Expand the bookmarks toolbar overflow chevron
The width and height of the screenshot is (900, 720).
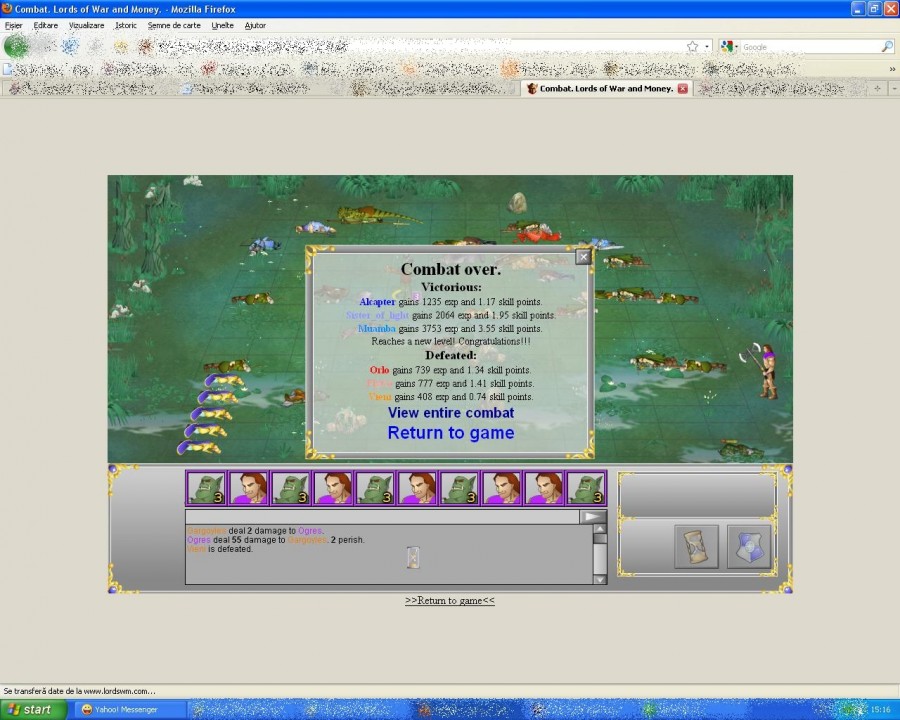click(891, 69)
